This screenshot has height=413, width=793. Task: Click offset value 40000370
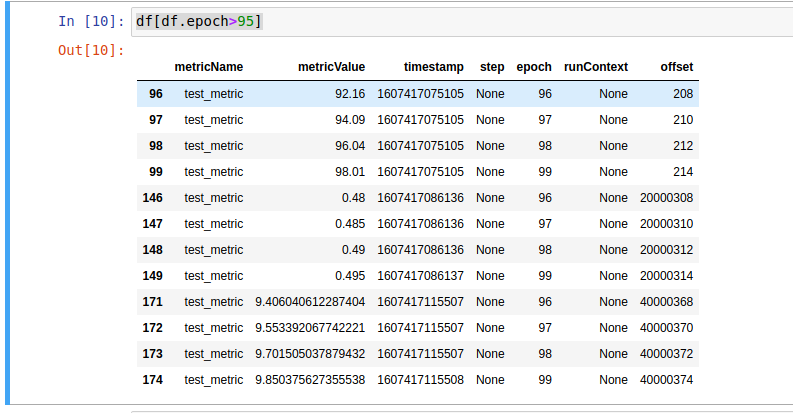pyautogui.click(x=667, y=328)
